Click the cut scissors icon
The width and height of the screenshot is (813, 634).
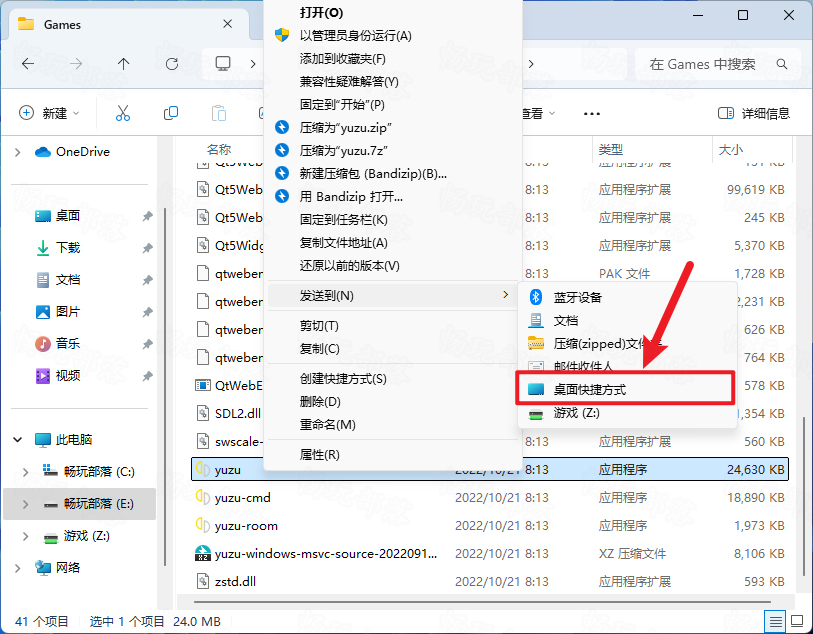(123, 113)
